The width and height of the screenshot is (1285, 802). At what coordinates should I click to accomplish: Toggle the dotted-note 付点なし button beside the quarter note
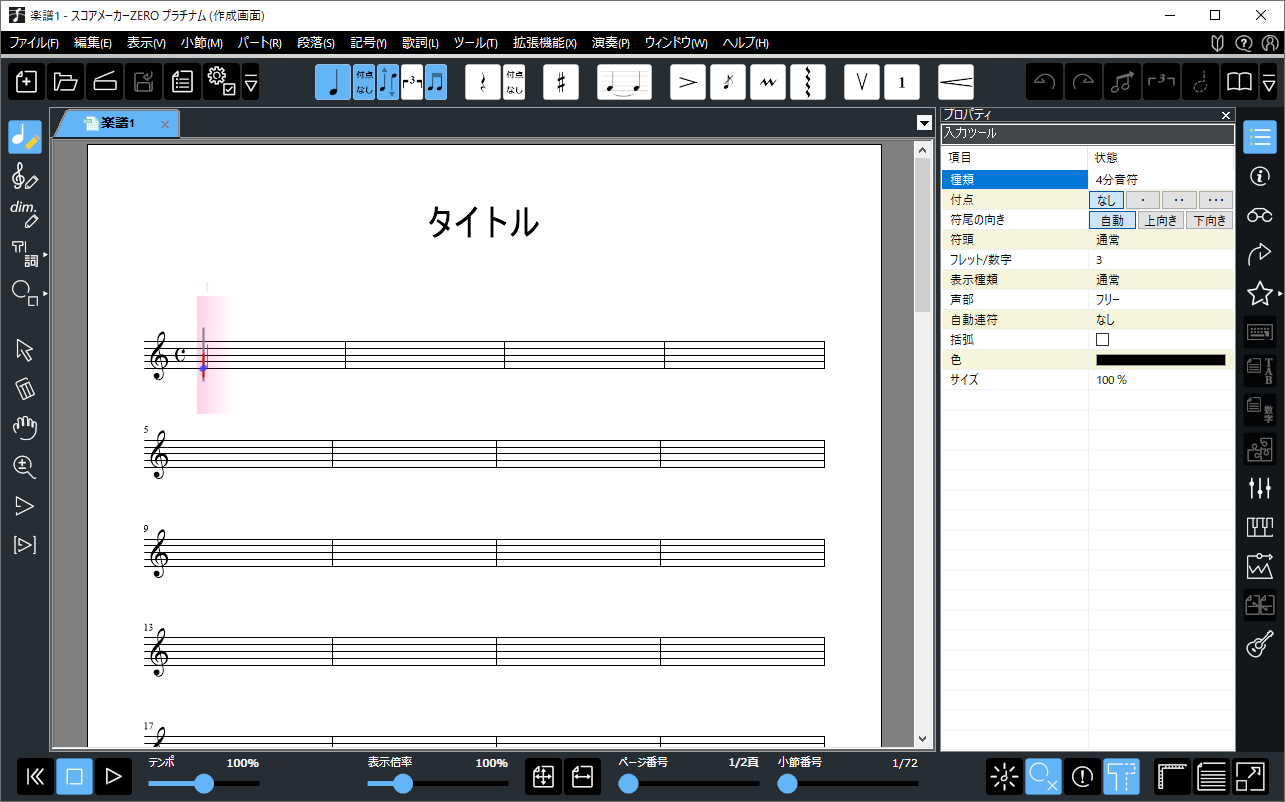coord(364,82)
